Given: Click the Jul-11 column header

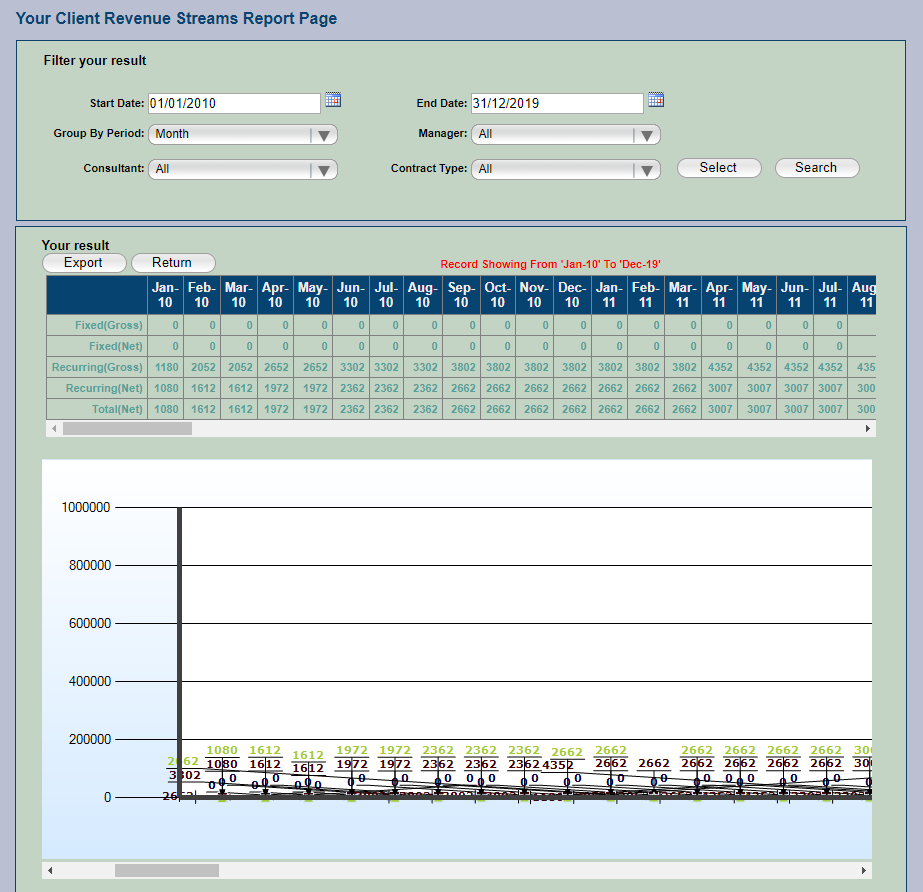Looking at the screenshot, I should click(x=830, y=295).
